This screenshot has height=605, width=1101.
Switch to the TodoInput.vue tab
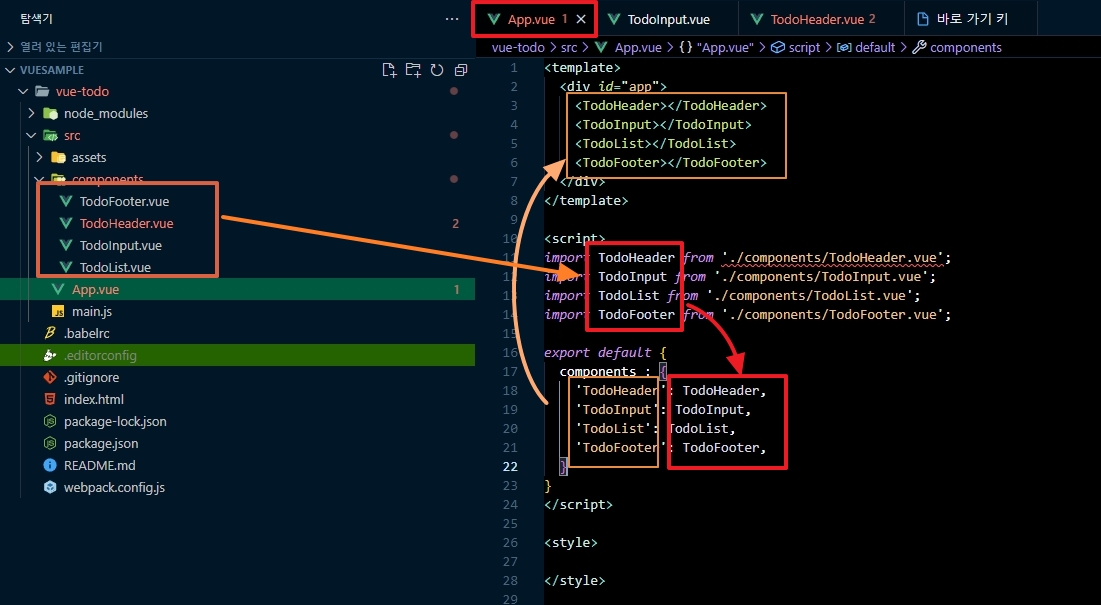point(668,19)
